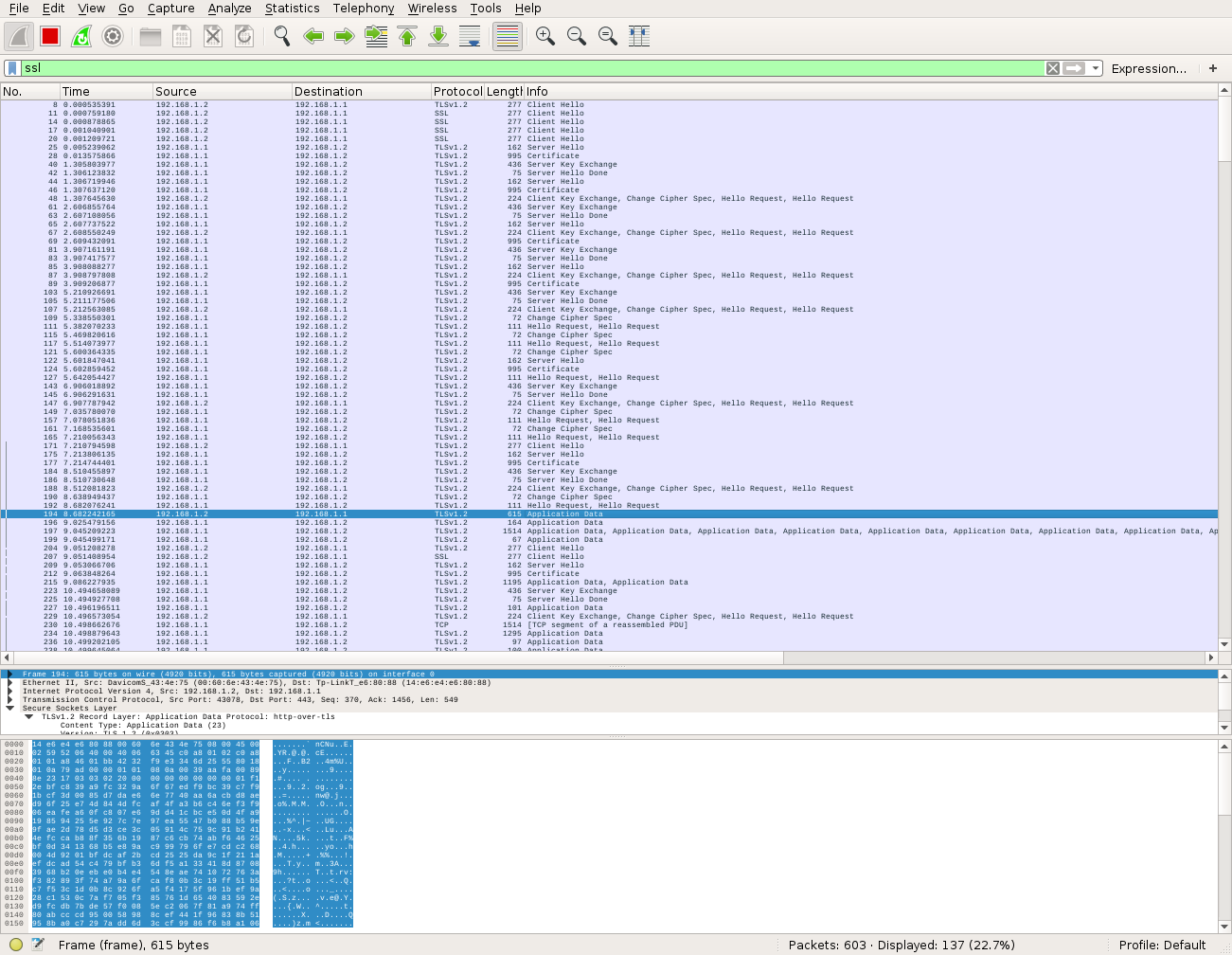This screenshot has width=1232, height=955.
Task: Open capture file properties with the status bar icon
Action: pyautogui.click(x=38, y=945)
